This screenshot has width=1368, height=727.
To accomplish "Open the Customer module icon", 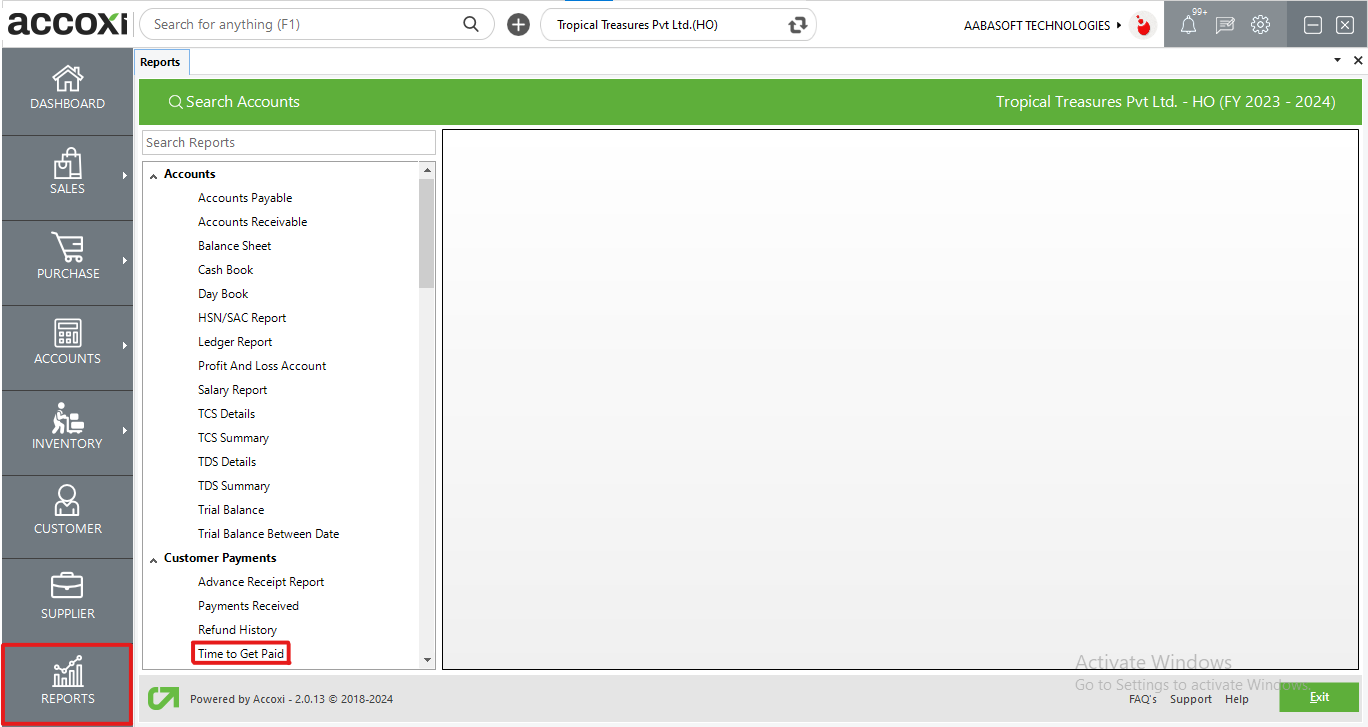I will (67, 512).
